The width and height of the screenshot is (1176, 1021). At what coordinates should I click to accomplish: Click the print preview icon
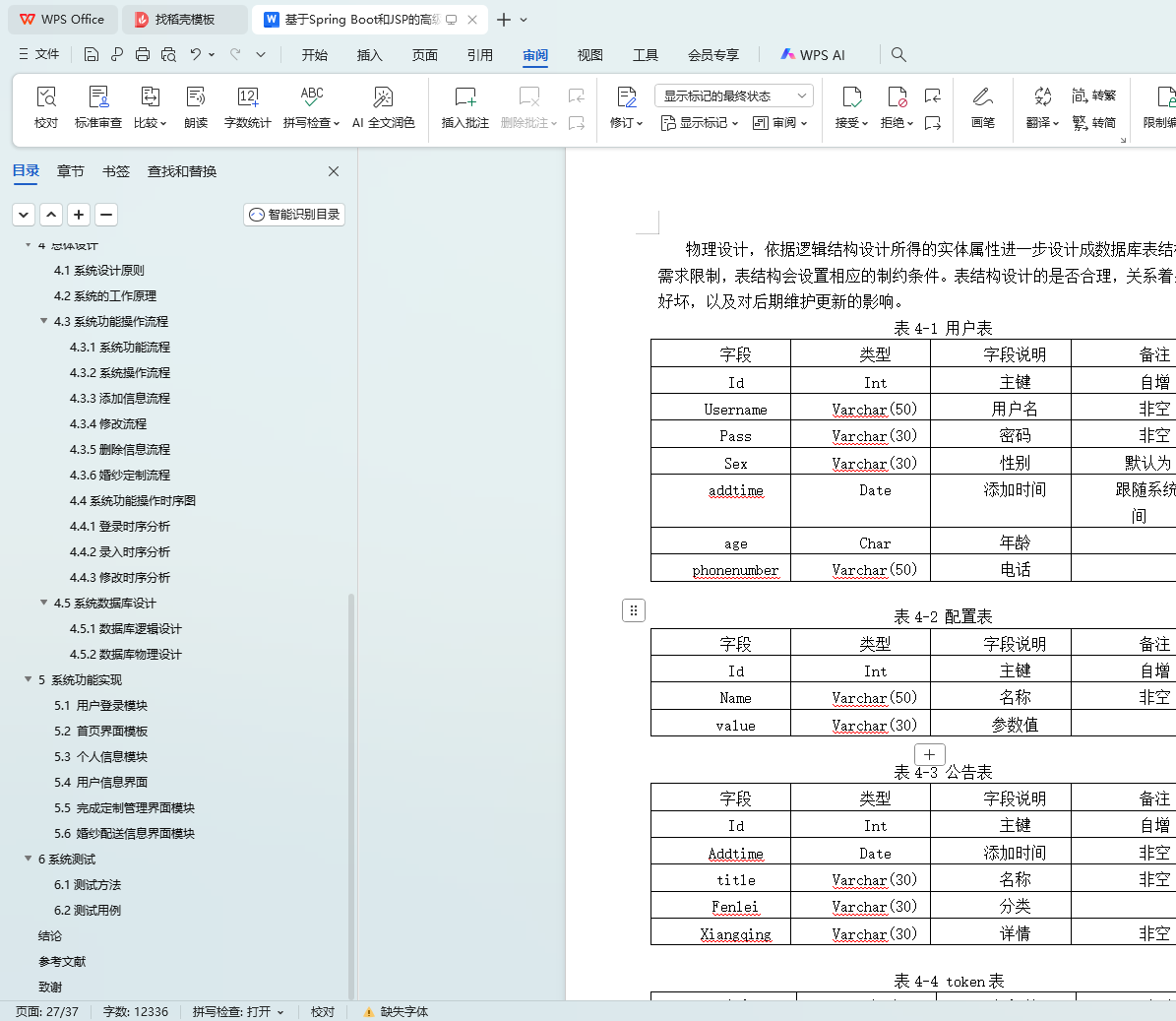[x=168, y=54]
